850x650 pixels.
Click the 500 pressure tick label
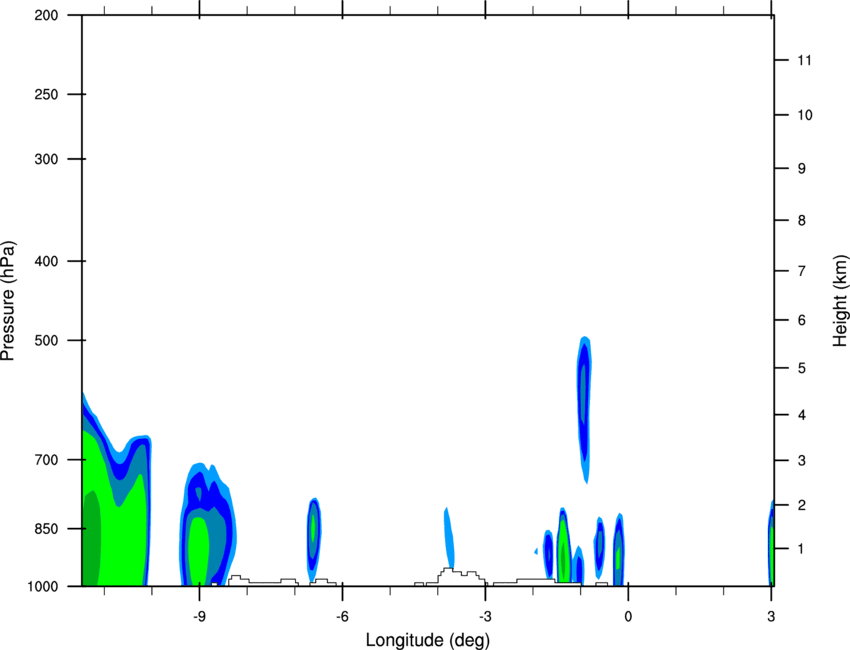pyautogui.click(x=46, y=340)
